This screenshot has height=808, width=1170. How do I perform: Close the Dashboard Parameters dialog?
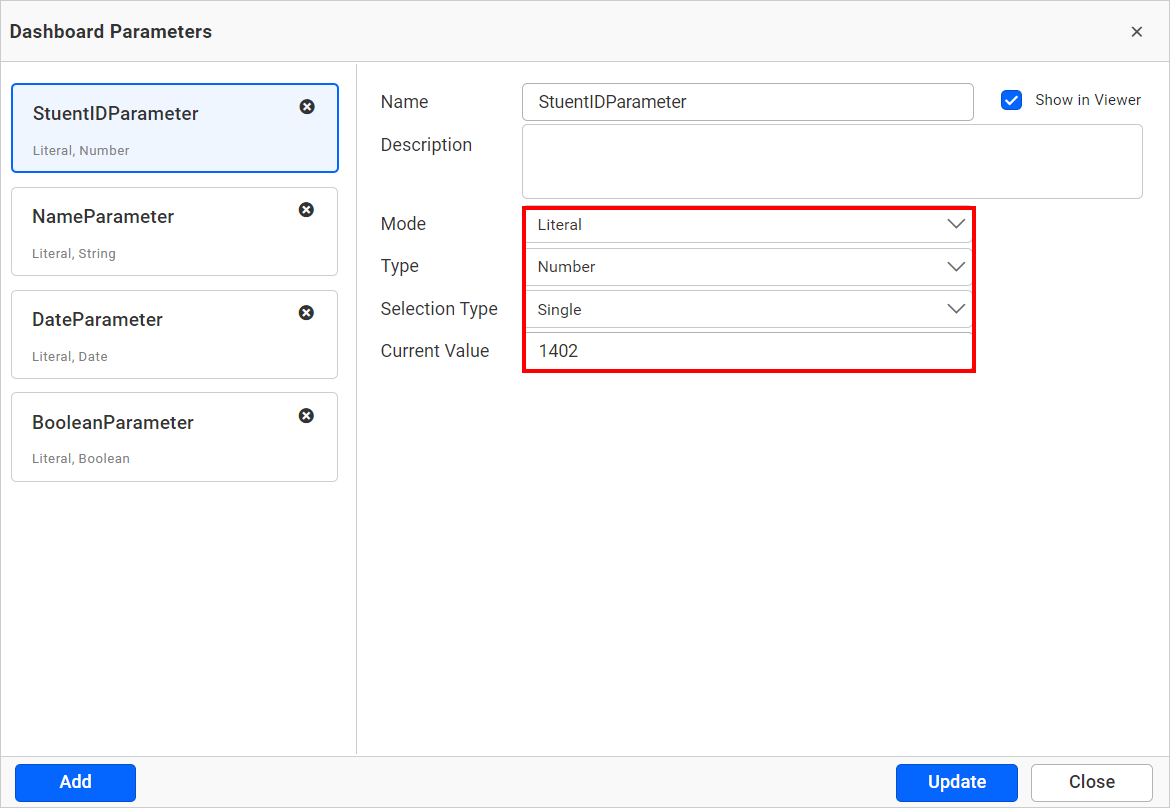(1137, 31)
